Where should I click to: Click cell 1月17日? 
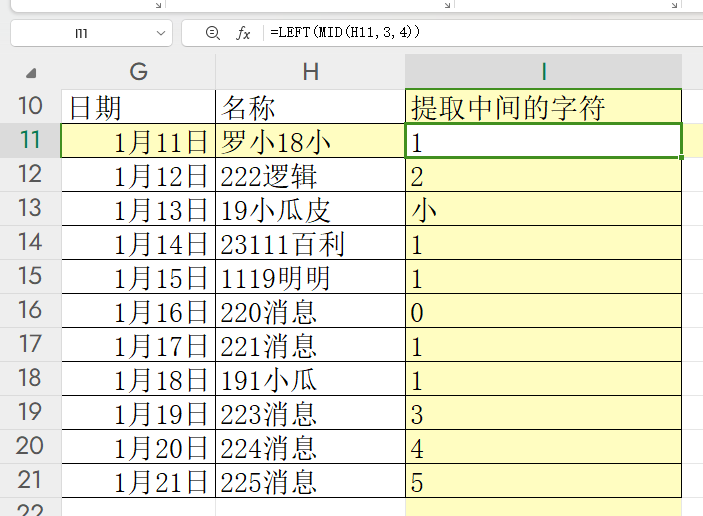(x=139, y=345)
